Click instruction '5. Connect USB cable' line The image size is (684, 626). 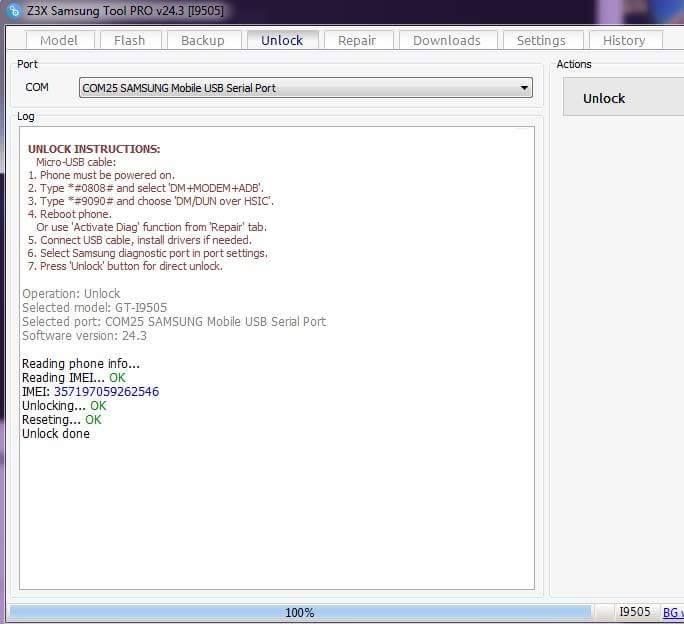(x=140, y=240)
